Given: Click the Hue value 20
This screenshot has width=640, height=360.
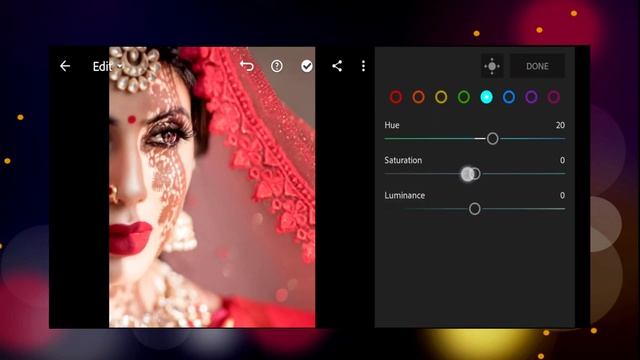Looking at the screenshot, I should pyautogui.click(x=560, y=125).
